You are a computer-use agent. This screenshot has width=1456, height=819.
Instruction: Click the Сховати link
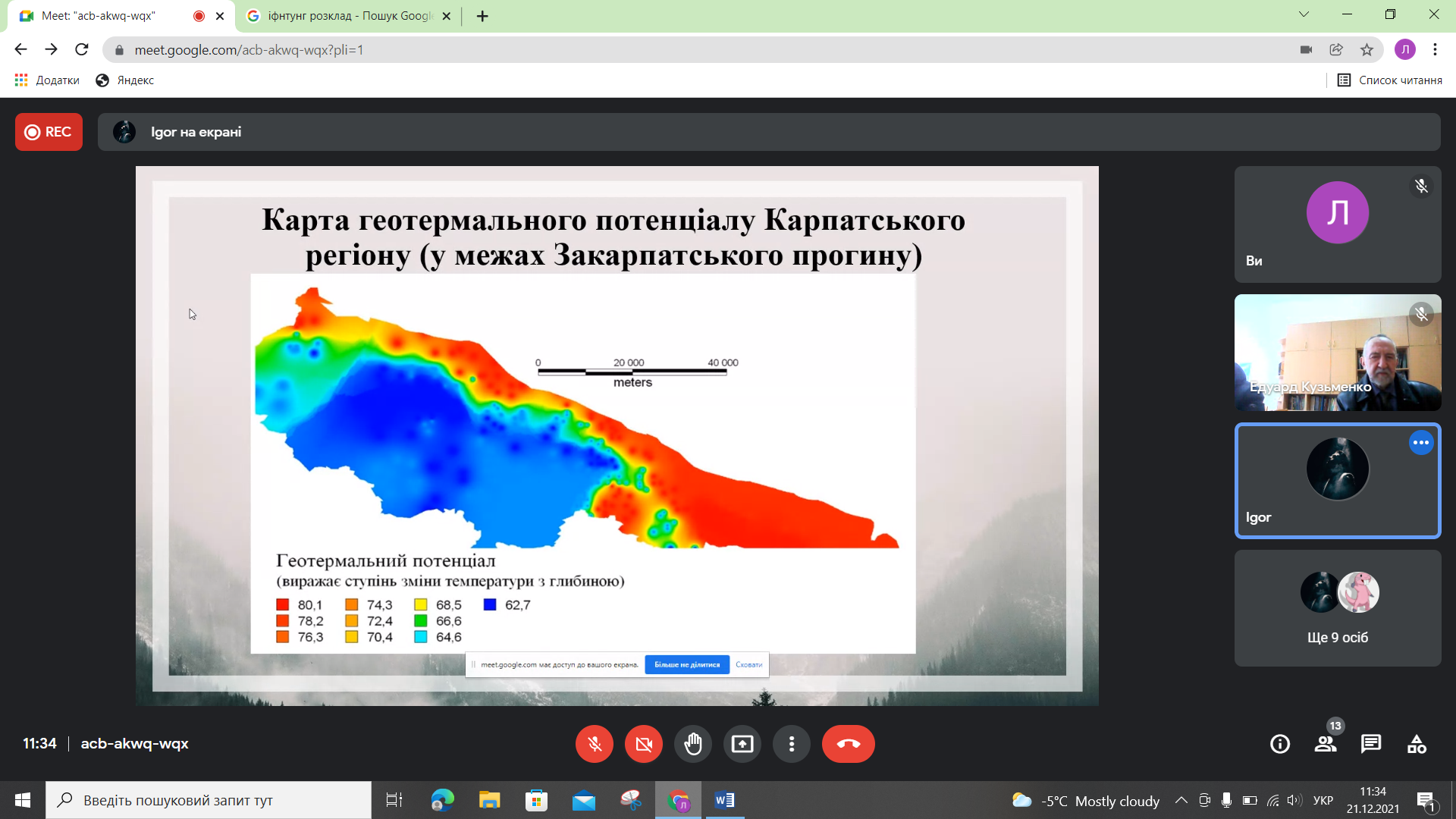(748, 665)
